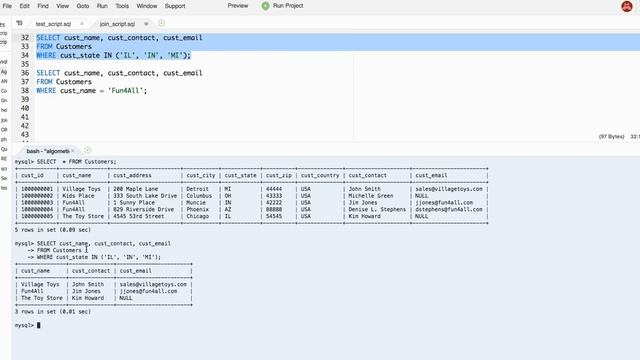Click the pane icon left of test_script.sql tab
The height and width of the screenshot is (360, 640).
pos(19,23)
